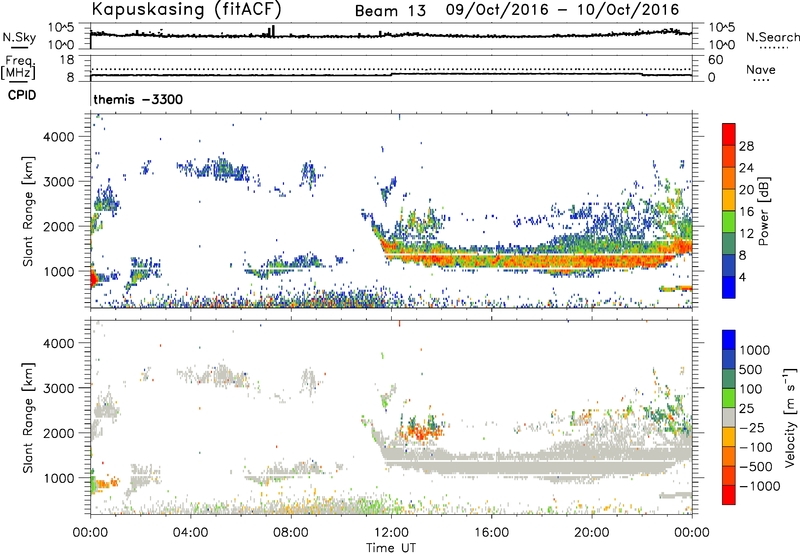This screenshot has width=800, height=554.
Task: Click the '-1000' tick on the velocity colorbar
Action: [759, 486]
